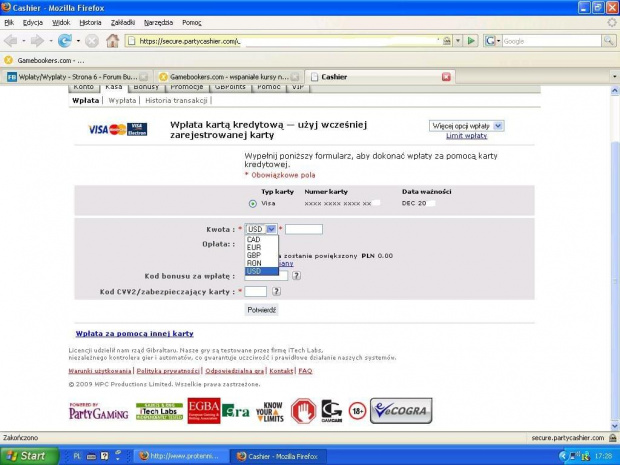620x465 pixels.
Task: Open the VIP page tab
Action: point(298,88)
